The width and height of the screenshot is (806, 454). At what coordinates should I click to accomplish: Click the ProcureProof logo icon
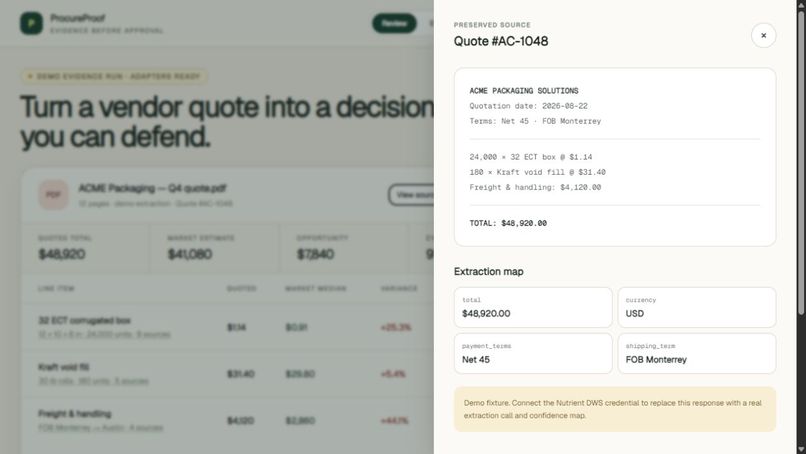tap(31, 23)
